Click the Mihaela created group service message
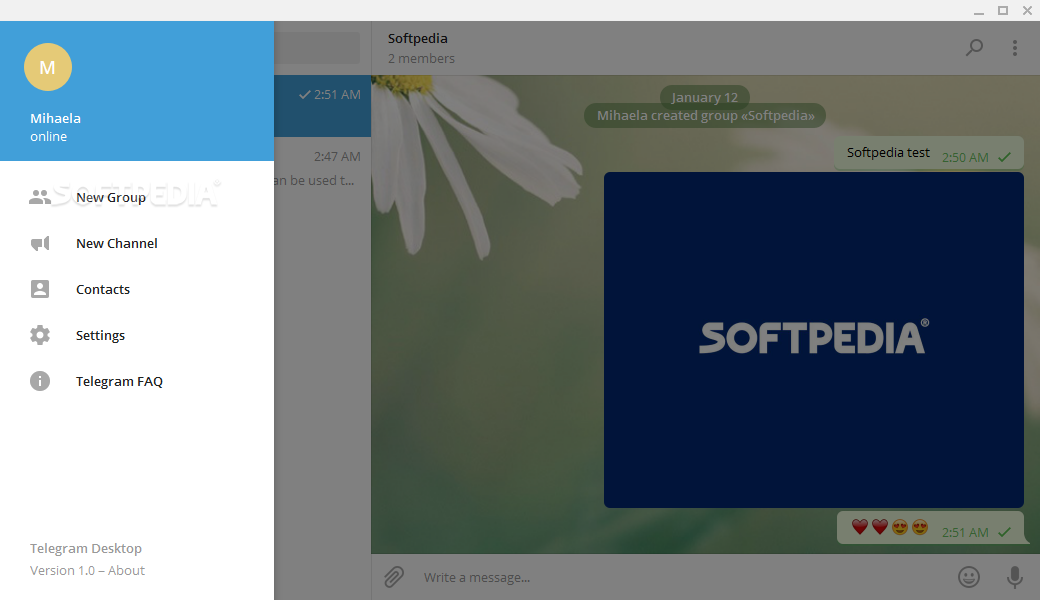 point(705,115)
